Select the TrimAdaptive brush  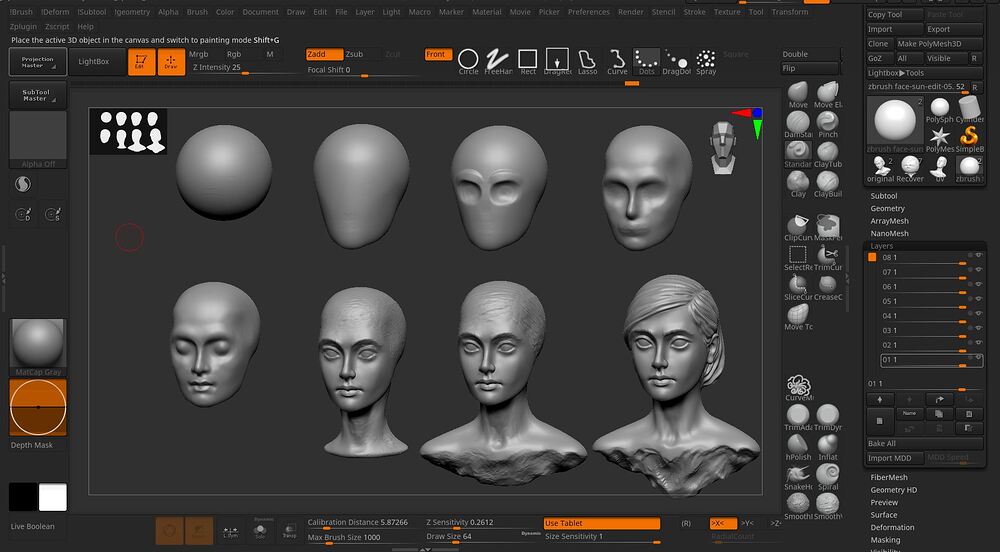point(798,418)
